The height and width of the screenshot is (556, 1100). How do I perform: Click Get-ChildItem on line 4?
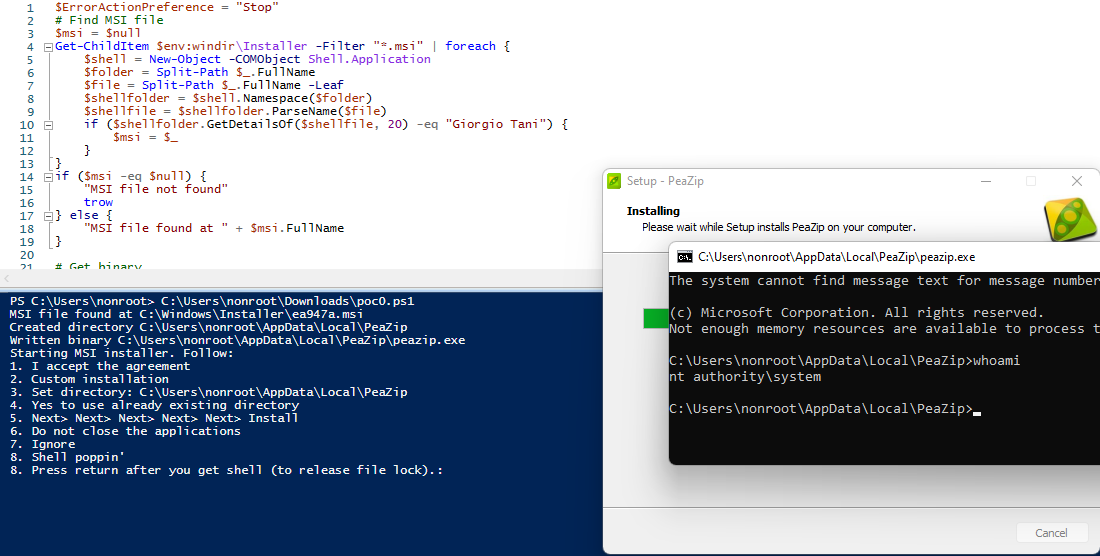[x=102, y=46]
